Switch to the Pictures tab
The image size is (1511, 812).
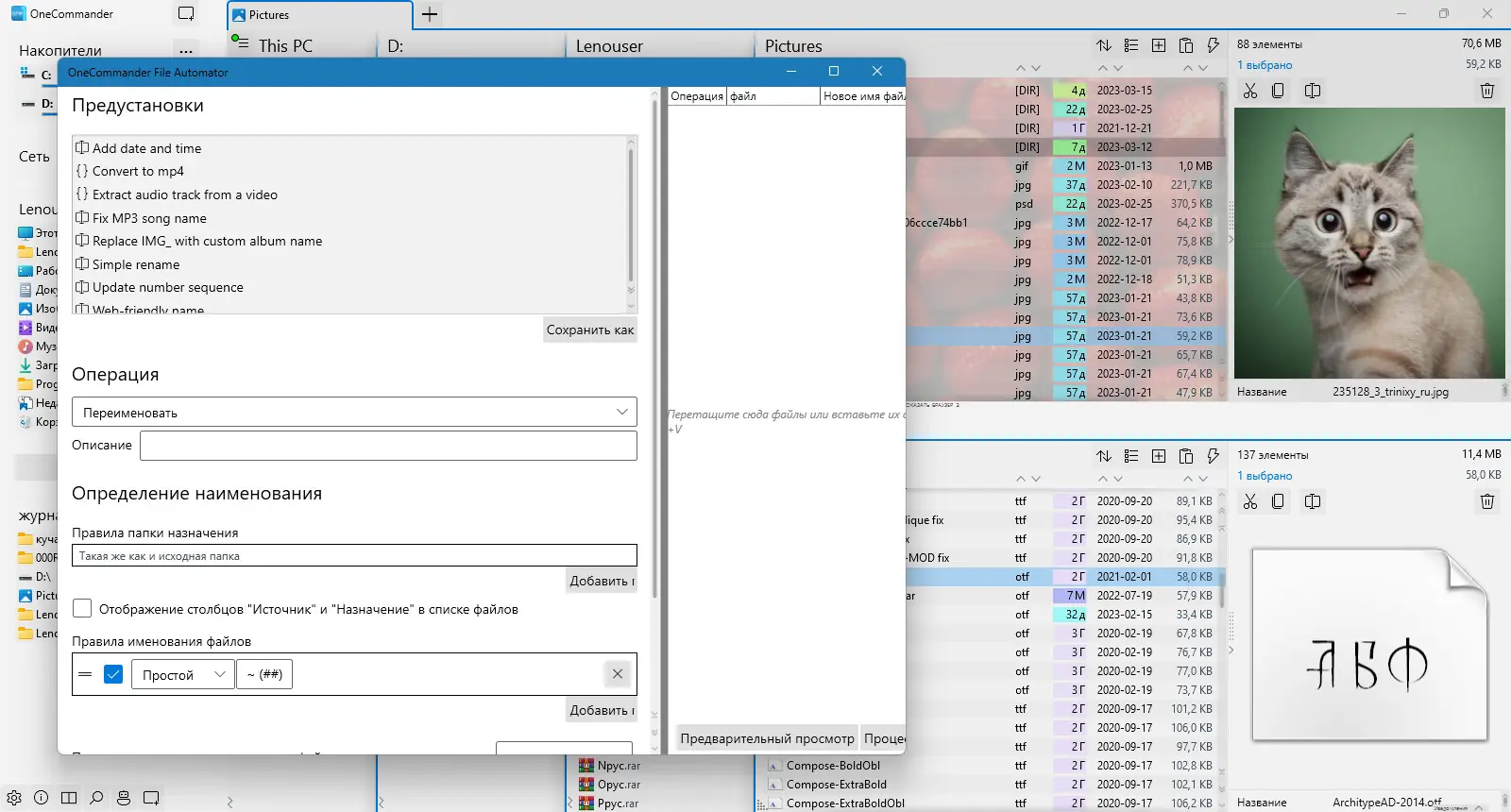click(319, 15)
